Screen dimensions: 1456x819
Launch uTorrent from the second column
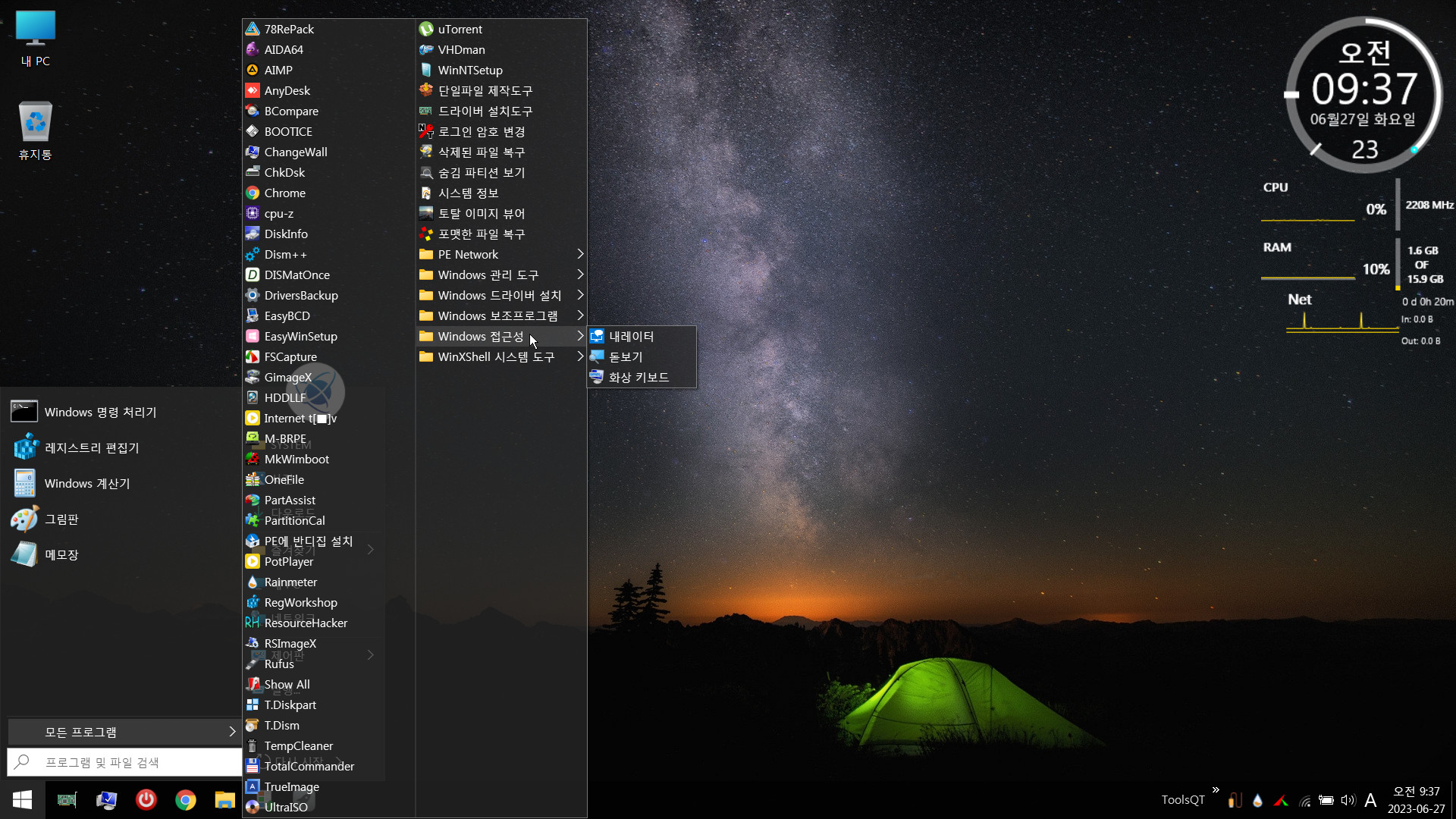point(501,29)
